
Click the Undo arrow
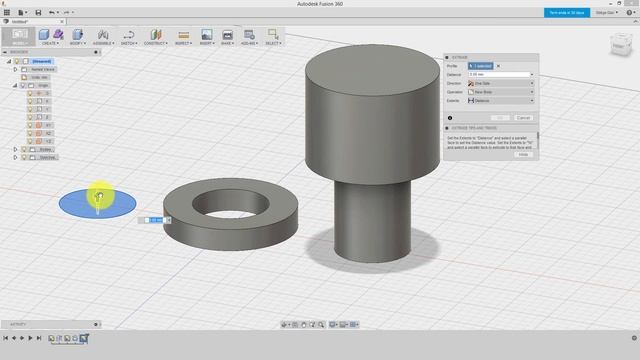52,13
